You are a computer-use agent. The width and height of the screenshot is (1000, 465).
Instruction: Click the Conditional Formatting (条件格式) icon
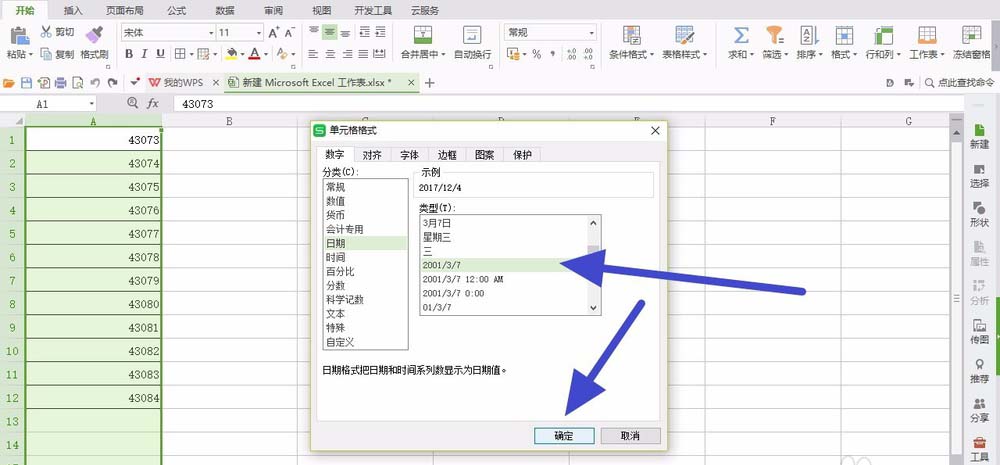(631, 35)
